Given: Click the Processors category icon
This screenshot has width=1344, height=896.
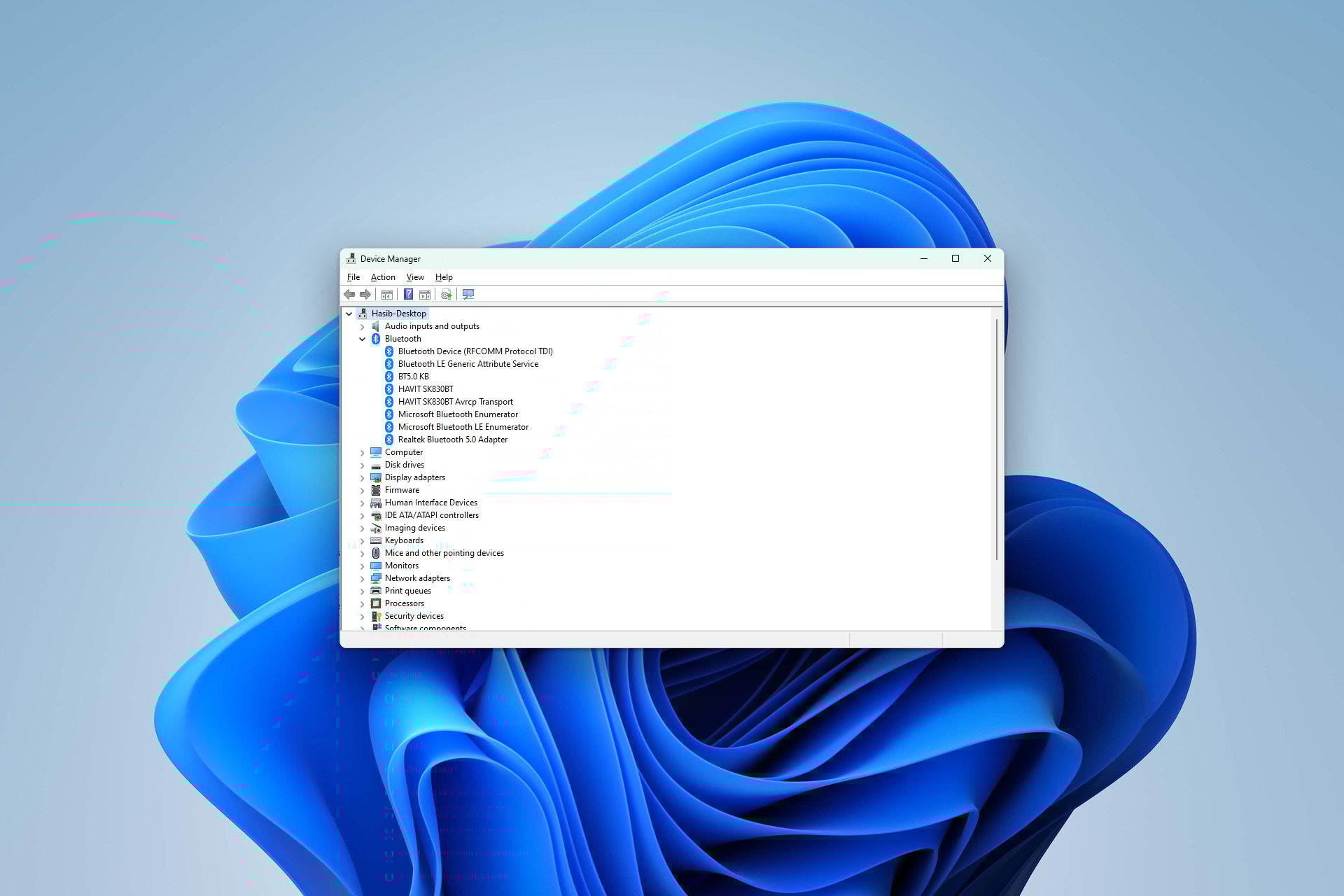Looking at the screenshot, I should click(x=376, y=603).
